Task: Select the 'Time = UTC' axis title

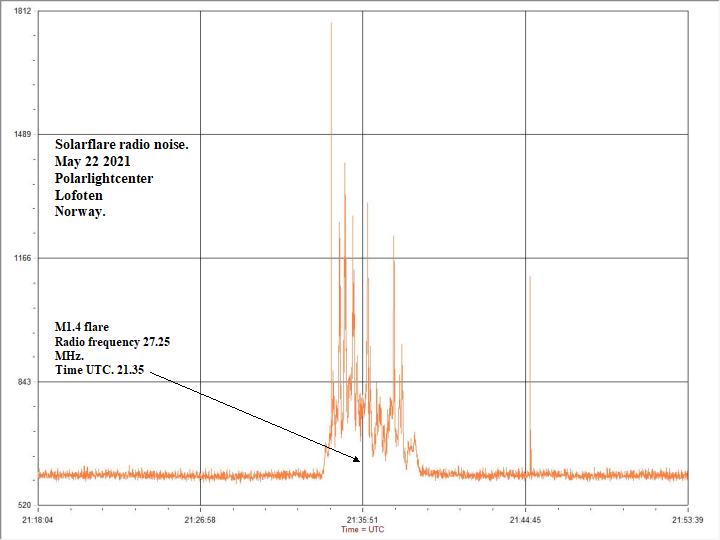Action: (362, 530)
